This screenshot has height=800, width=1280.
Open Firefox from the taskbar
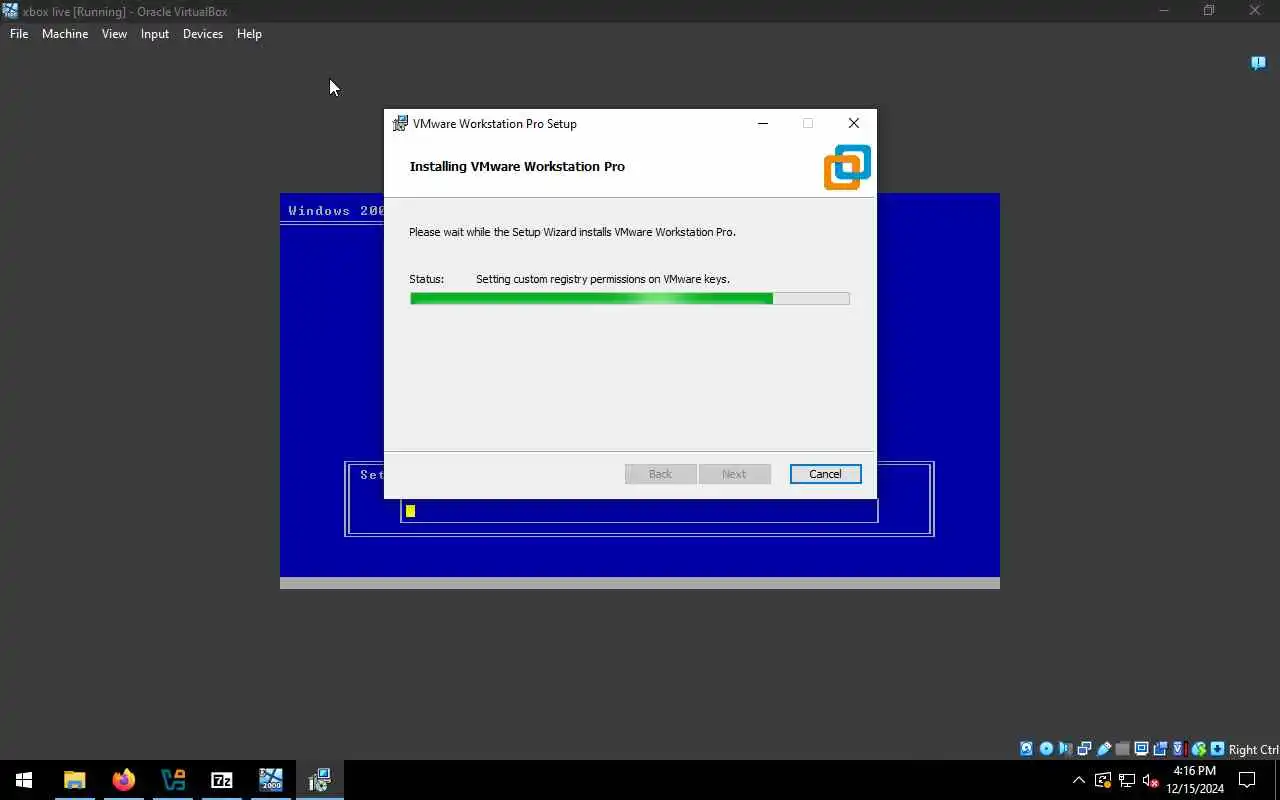(x=123, y=780)
